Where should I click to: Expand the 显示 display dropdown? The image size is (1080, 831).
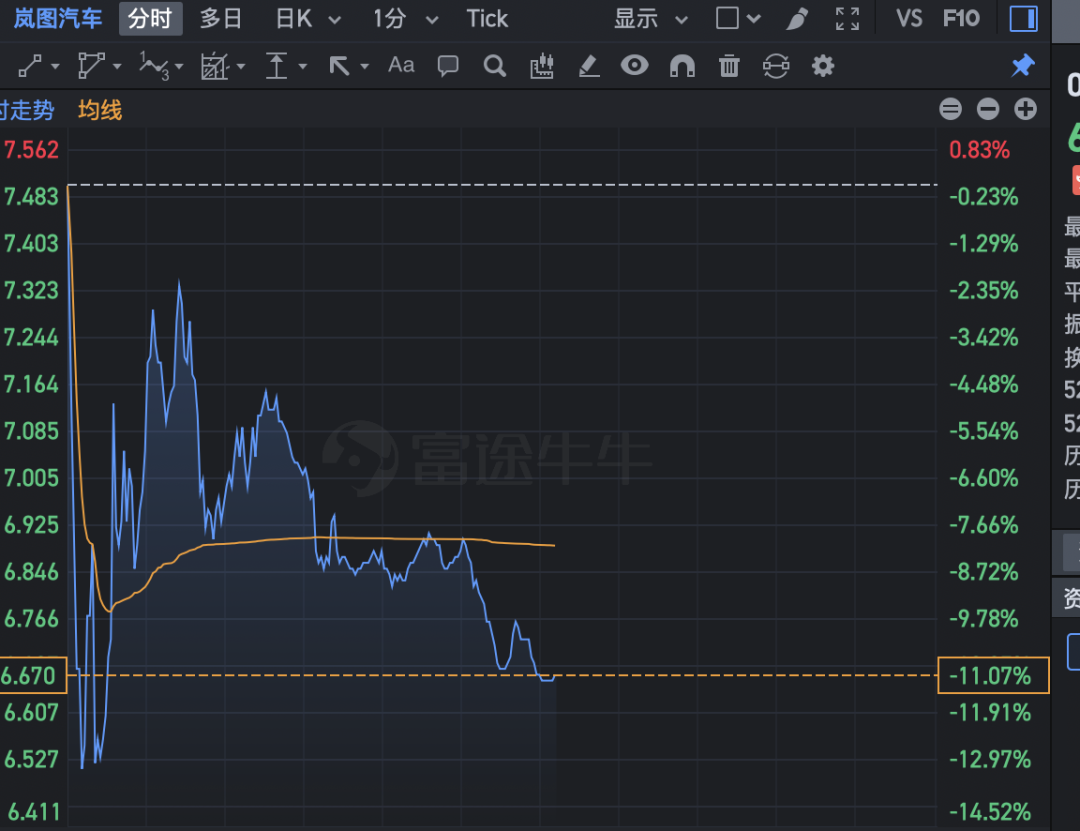coord(651,19)
